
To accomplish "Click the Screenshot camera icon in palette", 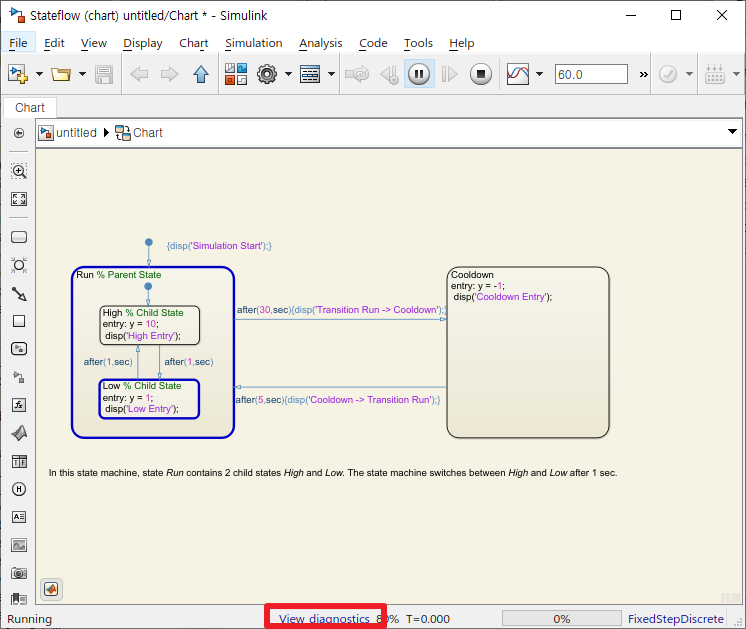I will 19,573.
